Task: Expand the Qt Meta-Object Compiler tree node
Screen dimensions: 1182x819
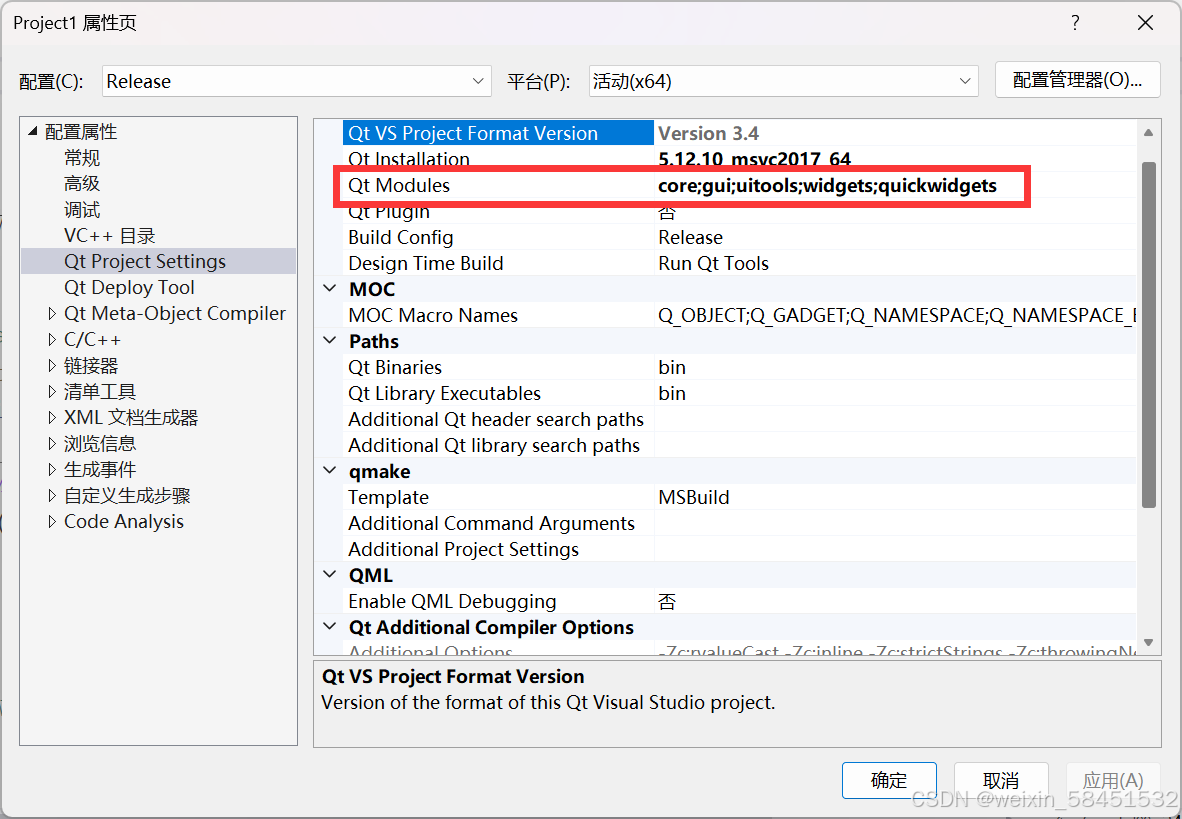Action: pyautogui.click(x=51, y=313)
